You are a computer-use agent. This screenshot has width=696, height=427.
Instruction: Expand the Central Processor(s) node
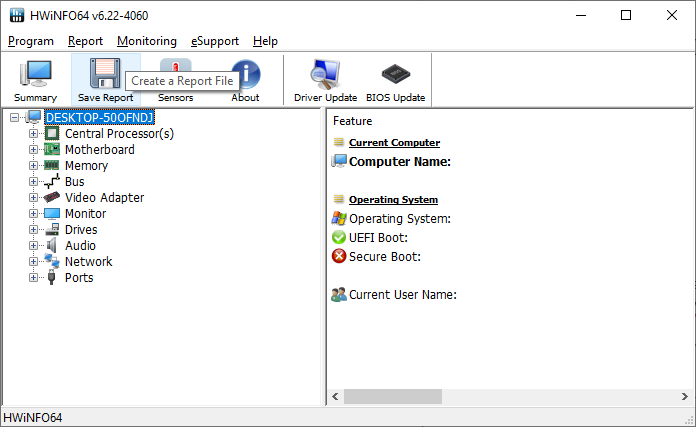(x=34, y=134)
